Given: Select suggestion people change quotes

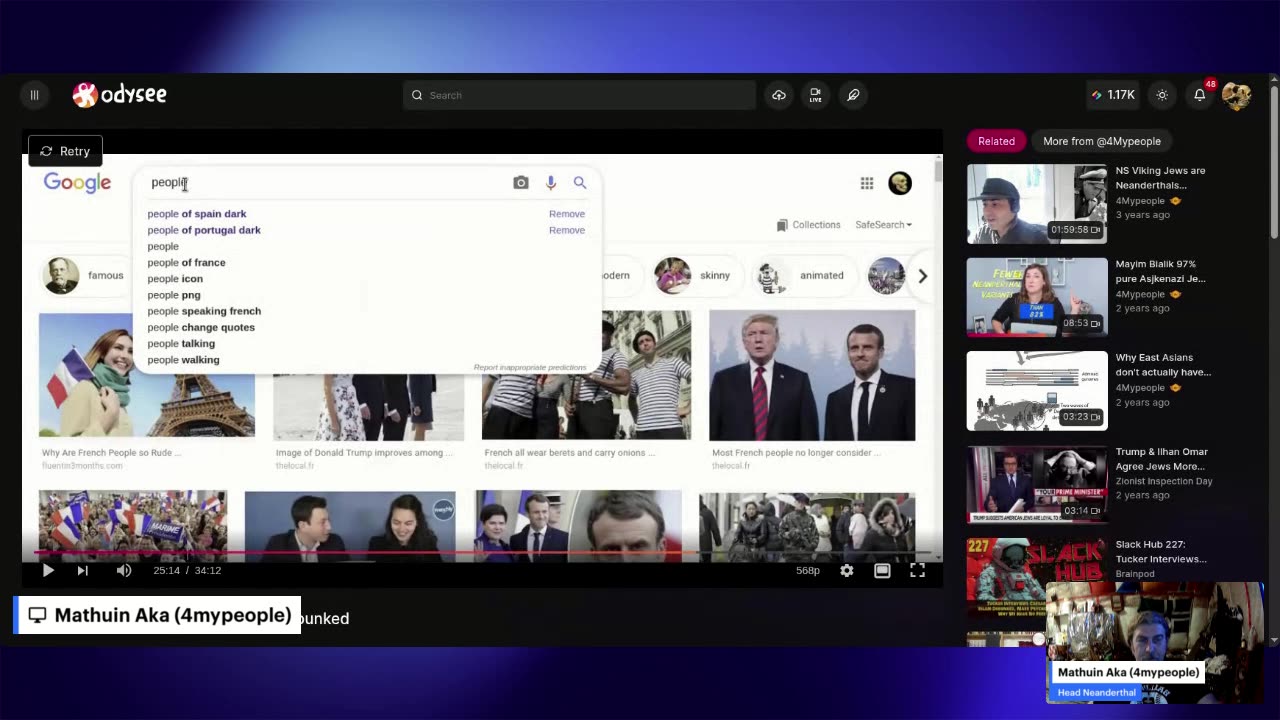Looking at the screenshot, I should 201,327.
